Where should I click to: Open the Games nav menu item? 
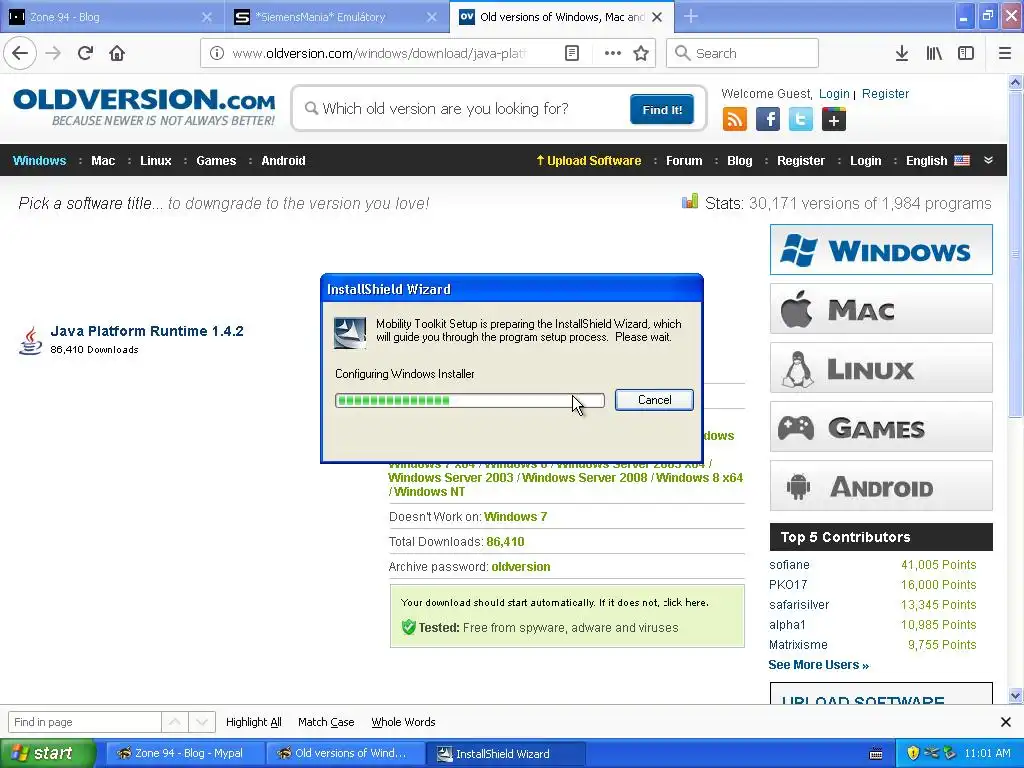pos(216,161)
